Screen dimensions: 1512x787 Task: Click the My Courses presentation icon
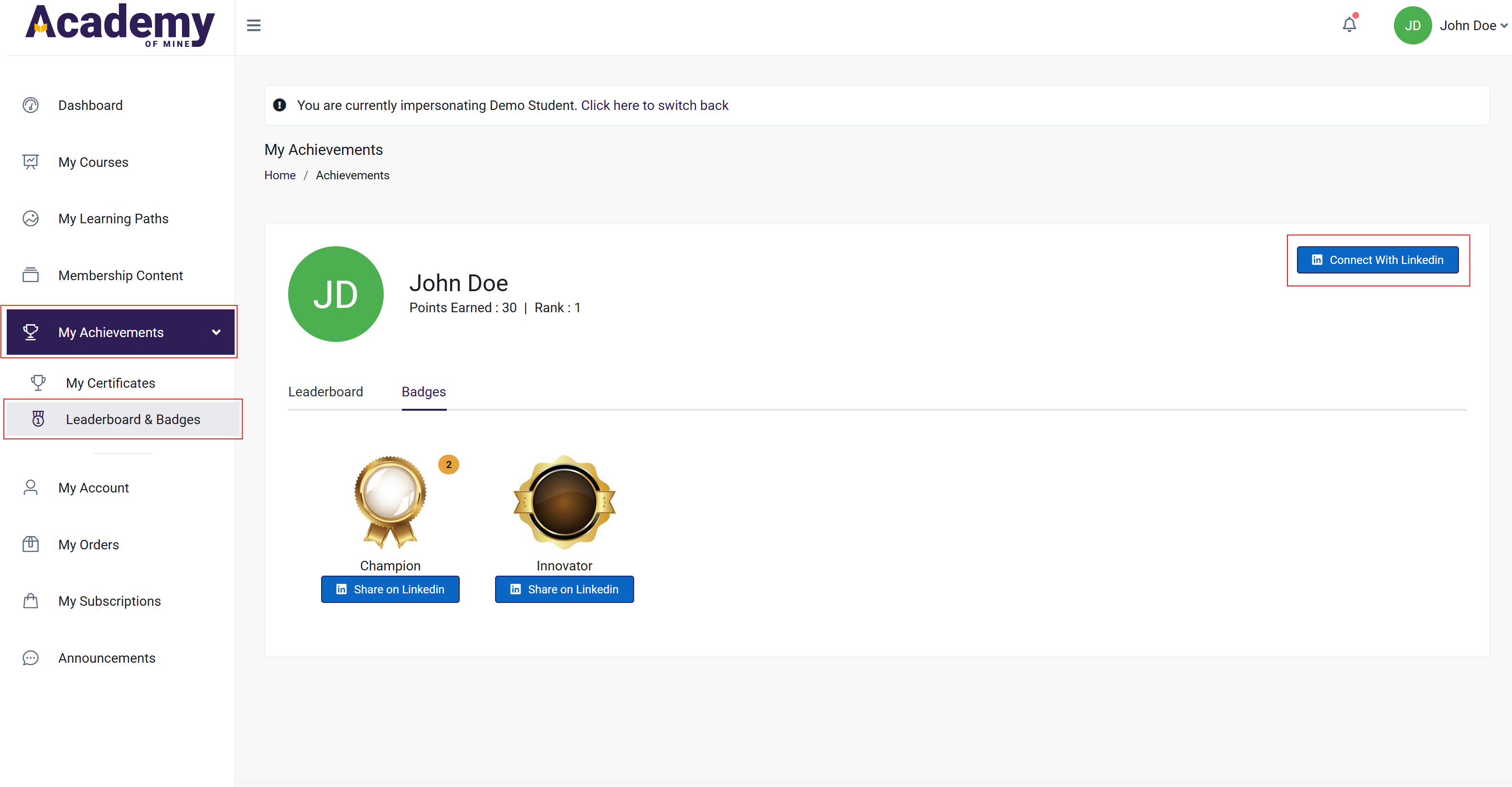[31, 162]
